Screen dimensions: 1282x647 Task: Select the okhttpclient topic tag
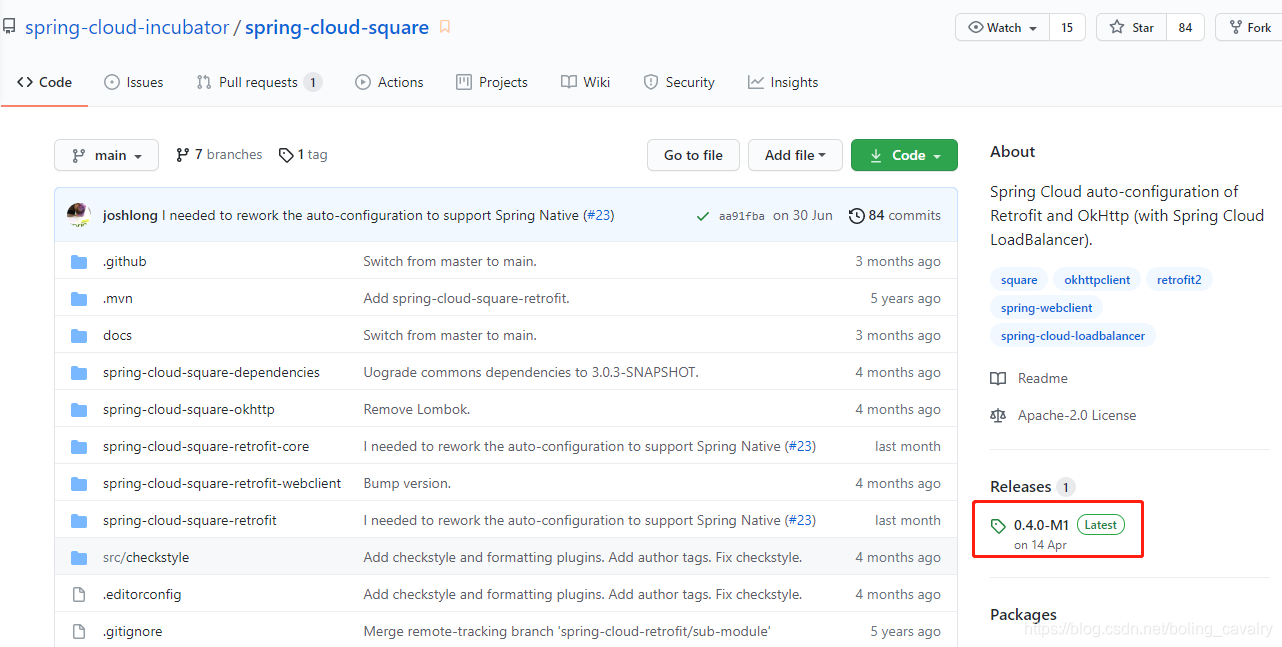coord(1097,280)
